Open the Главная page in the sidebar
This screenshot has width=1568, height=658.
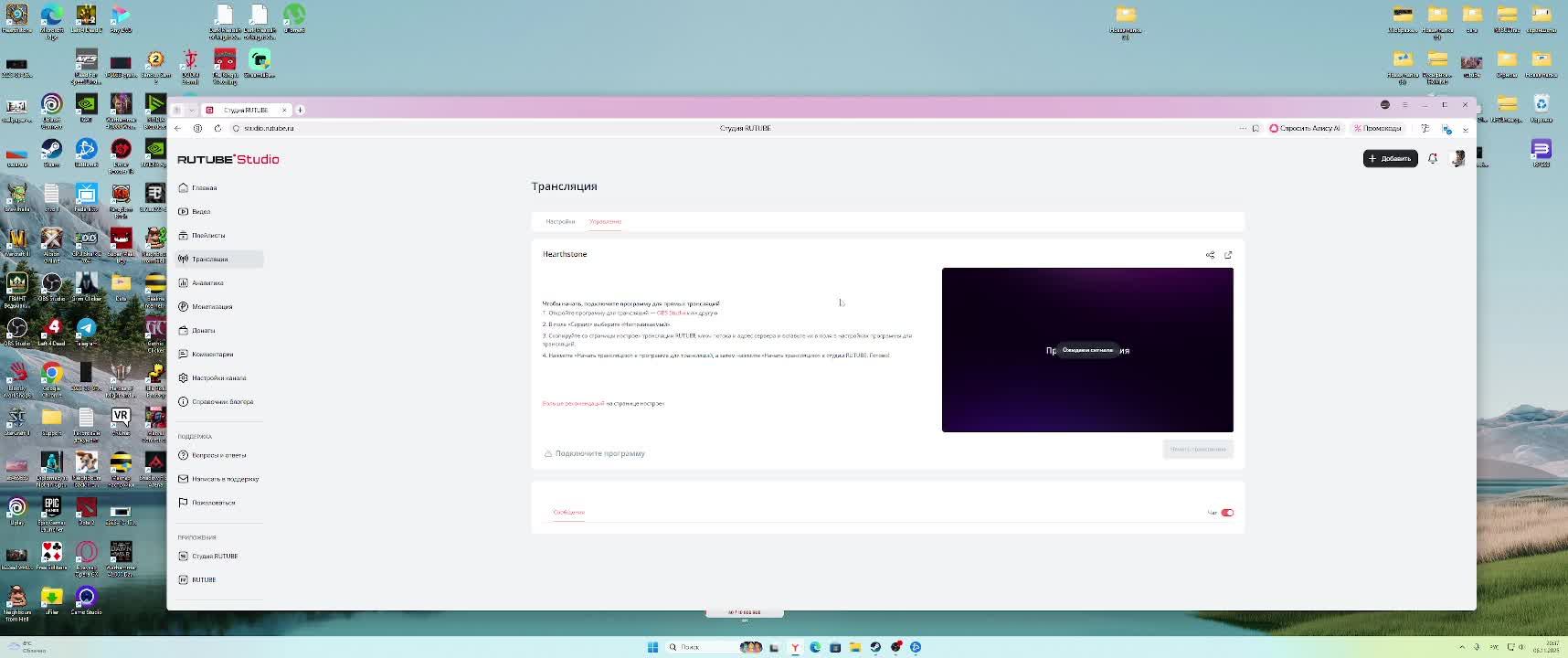(x=219, y=187)
